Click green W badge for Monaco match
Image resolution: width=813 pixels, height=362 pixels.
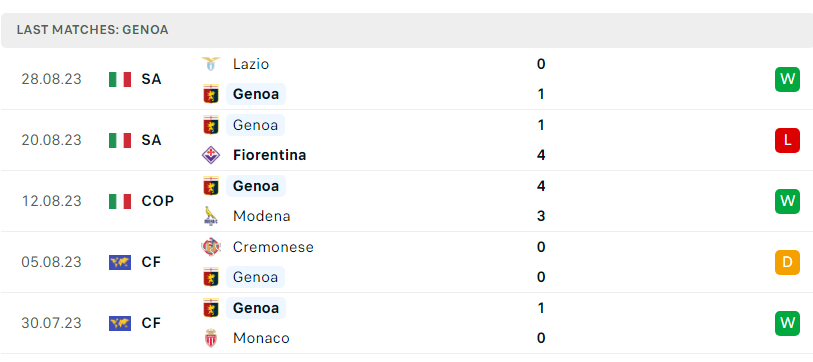[787, 323]
